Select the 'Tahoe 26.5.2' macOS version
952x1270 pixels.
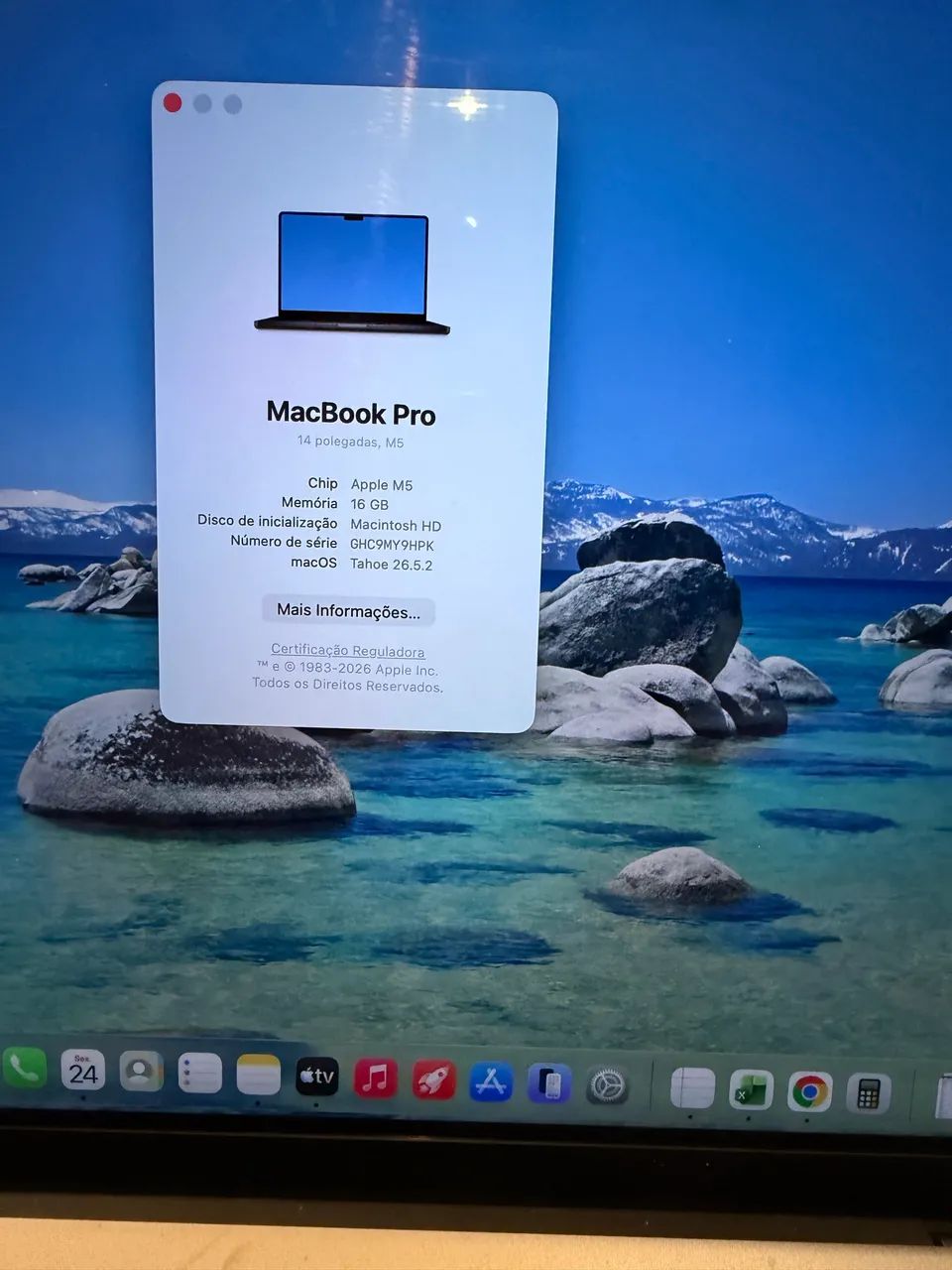coord(391,565)
